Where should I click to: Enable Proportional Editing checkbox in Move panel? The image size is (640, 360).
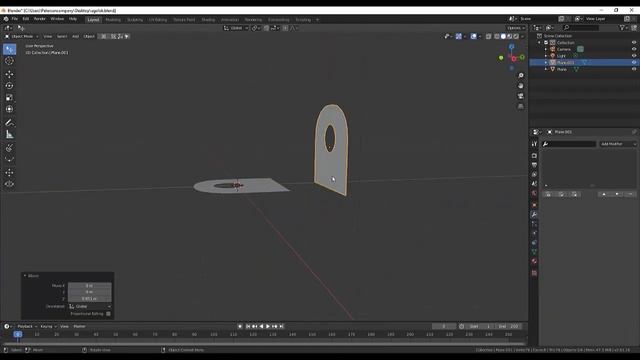coord(108,314)
